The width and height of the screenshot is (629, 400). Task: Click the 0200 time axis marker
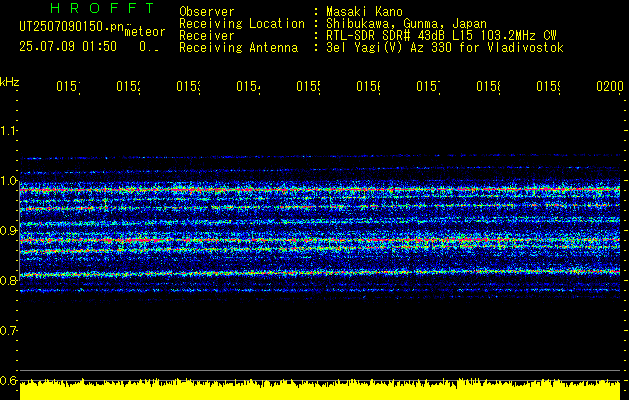(x=610, y=86)
